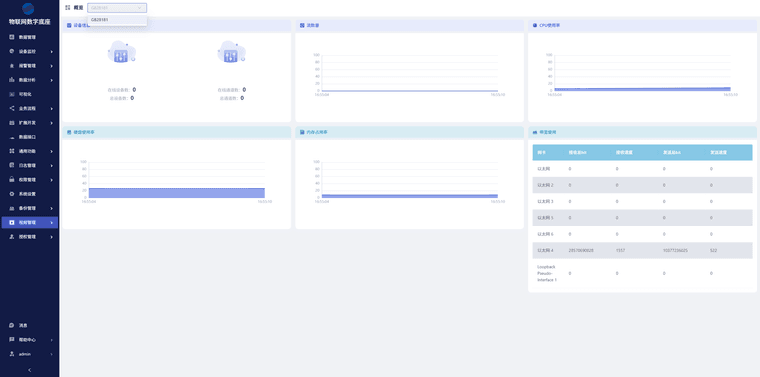The width and height of the screenshot is (760, 377).
Task: Open 数据管理 from the sidebar icon
Action: point(12,37)
